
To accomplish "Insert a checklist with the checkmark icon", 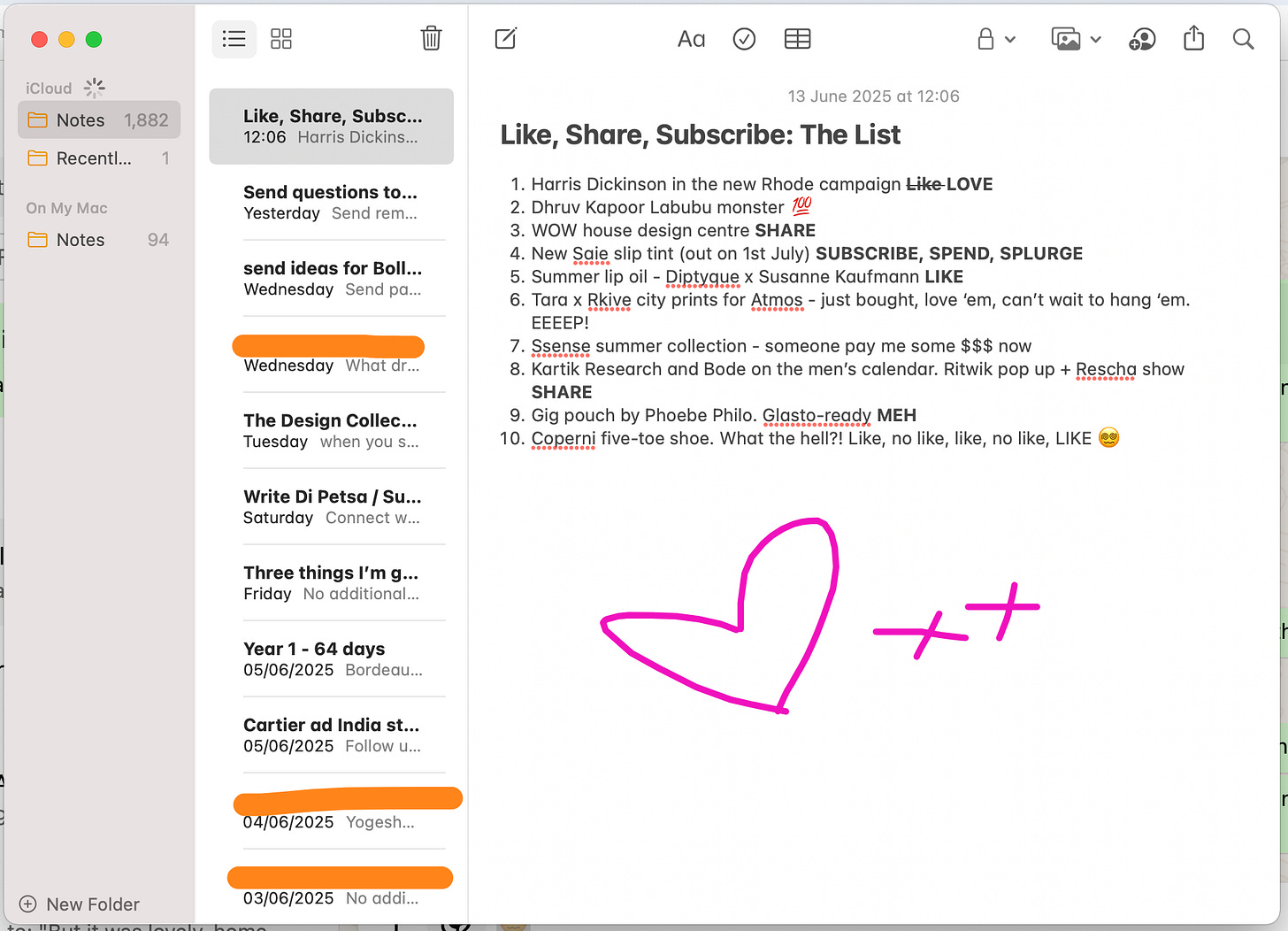I will tap(745, 39).
